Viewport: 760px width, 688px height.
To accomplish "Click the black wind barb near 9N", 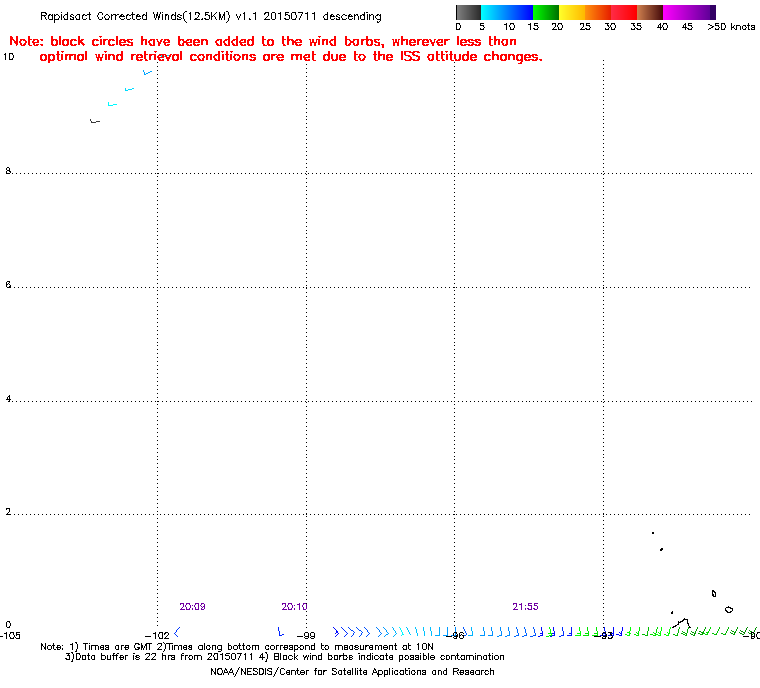I will (x=95, y=121).
